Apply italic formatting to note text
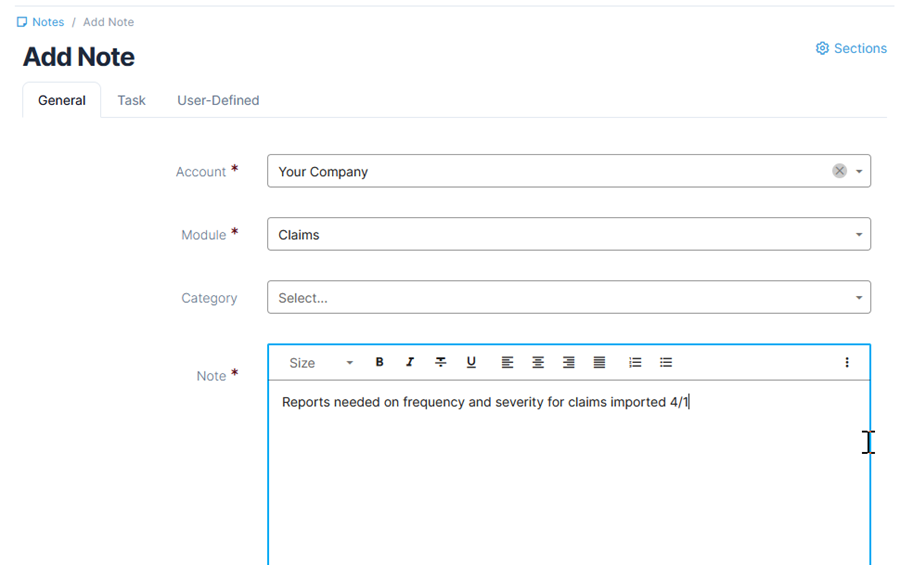The height and width of the screenshot is (565, 900). (410, 362)
